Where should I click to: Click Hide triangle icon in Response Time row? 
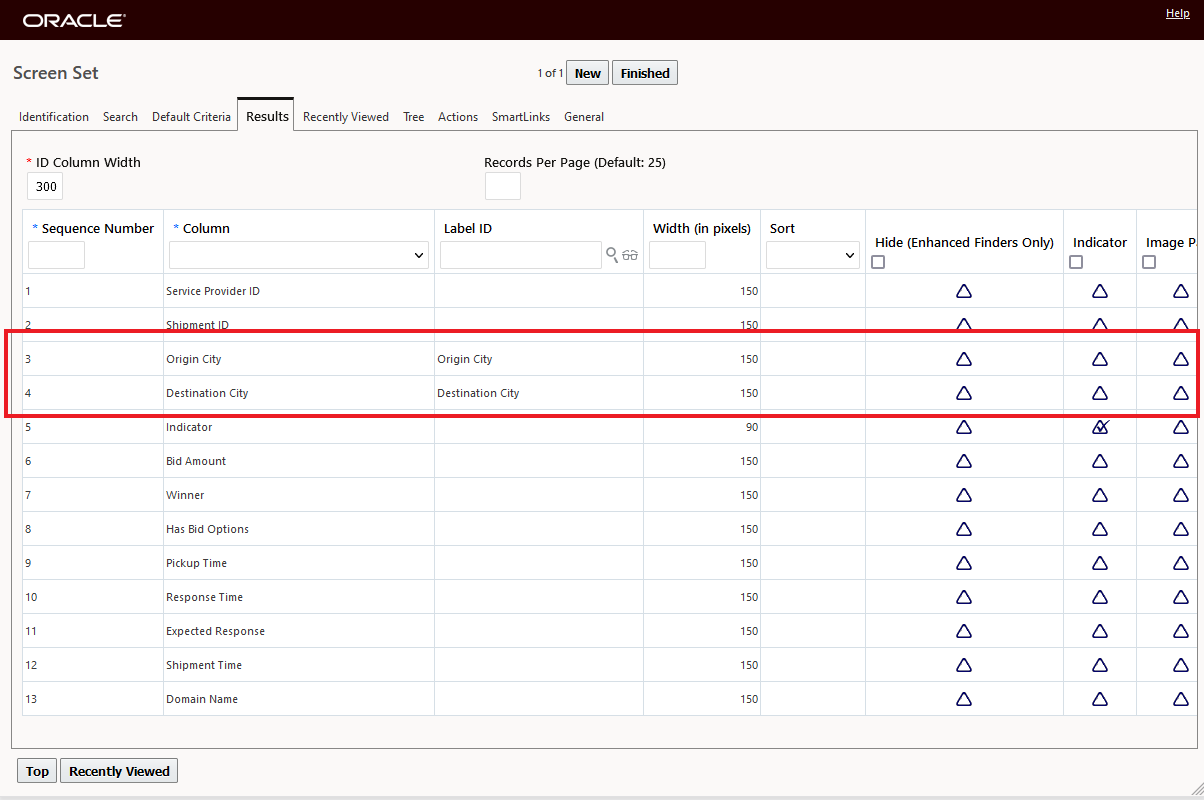click(x=964, y=597)
